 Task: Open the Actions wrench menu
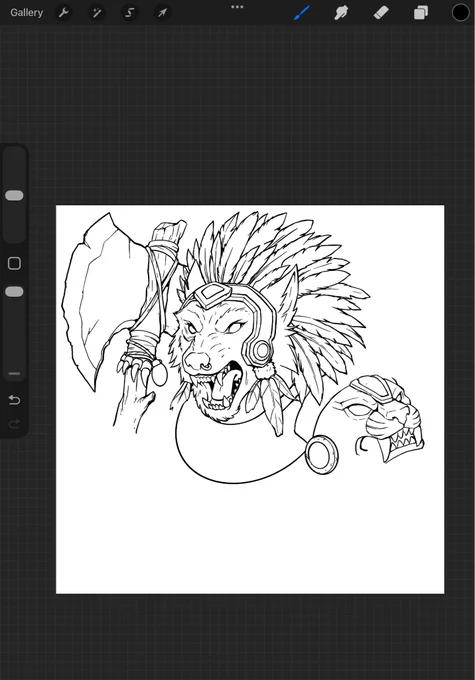(64, 13)
